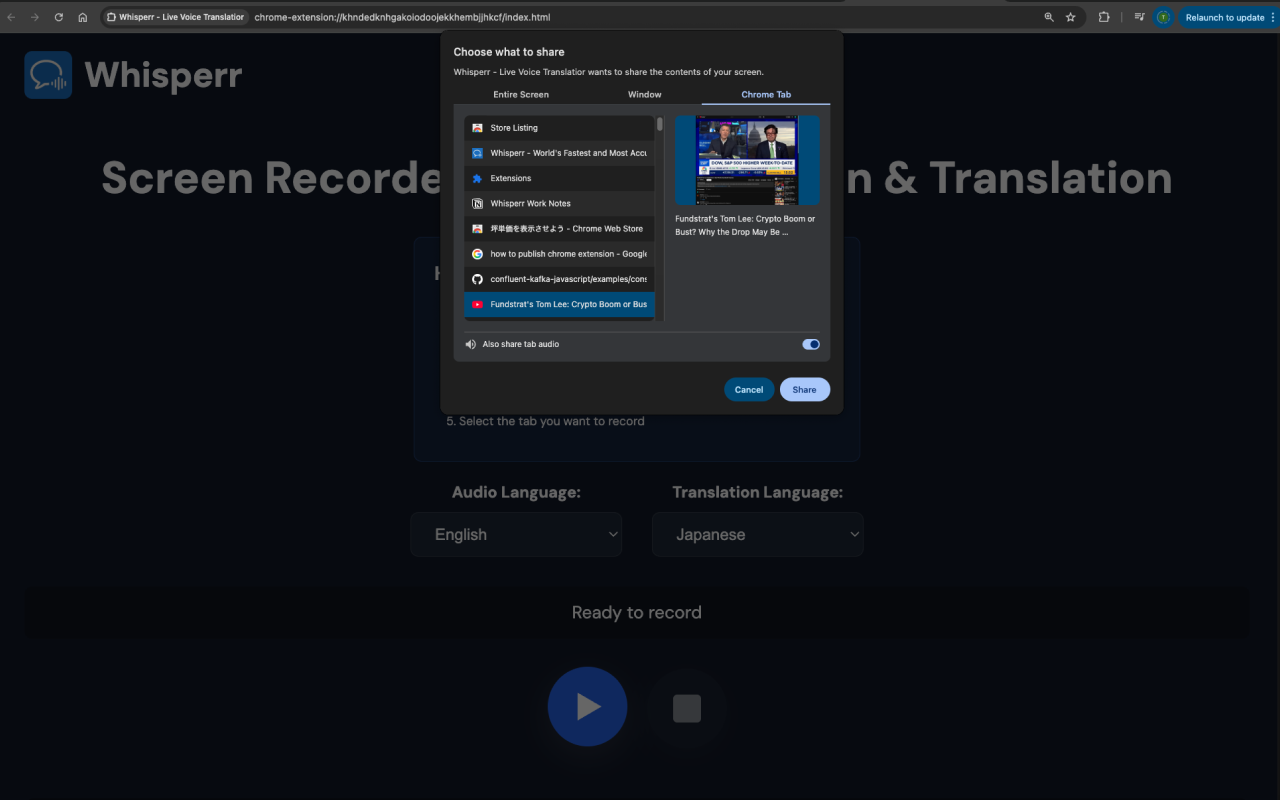Click the blue puzzle Extensions favicon
This screenshot has width=1280, height=800.
(478, 178)
